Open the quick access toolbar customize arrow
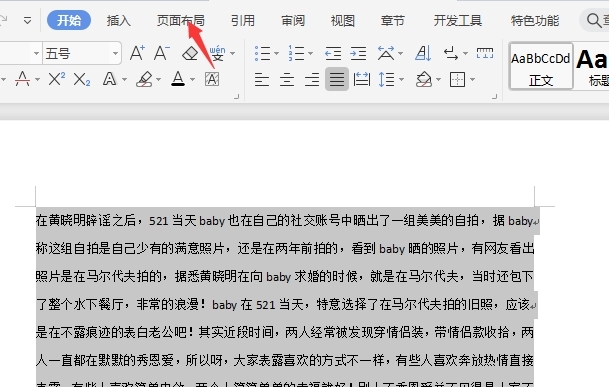The width and height of the screenshot is (609, 387). pos(27,20)
